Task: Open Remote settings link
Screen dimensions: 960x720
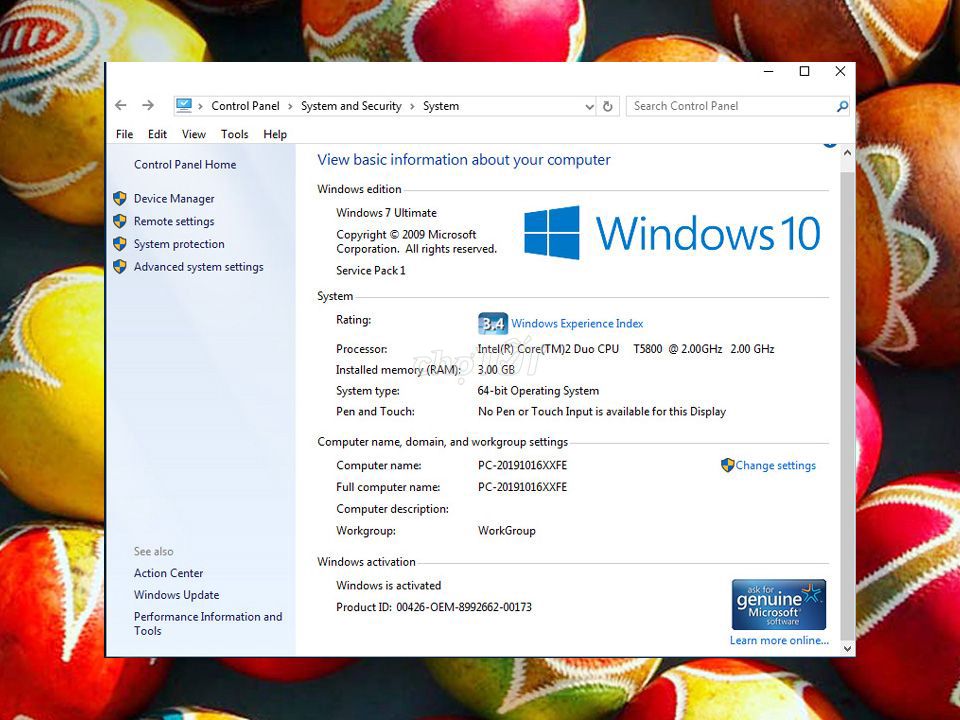Action: 174,221
